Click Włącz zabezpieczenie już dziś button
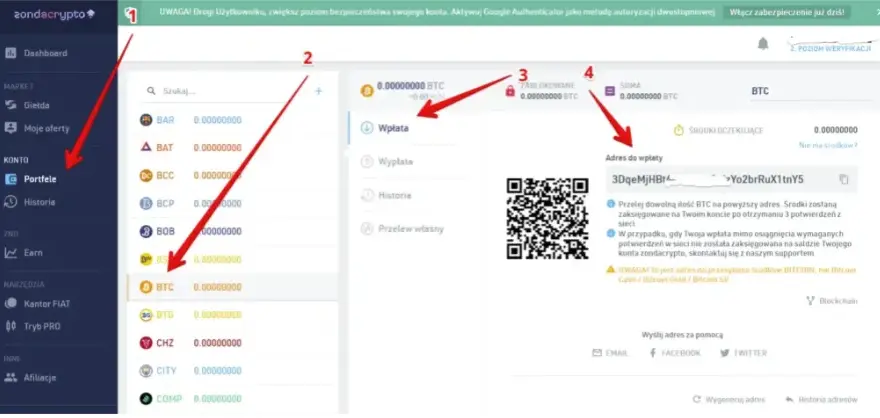880x418 pixels. [786, 12]
